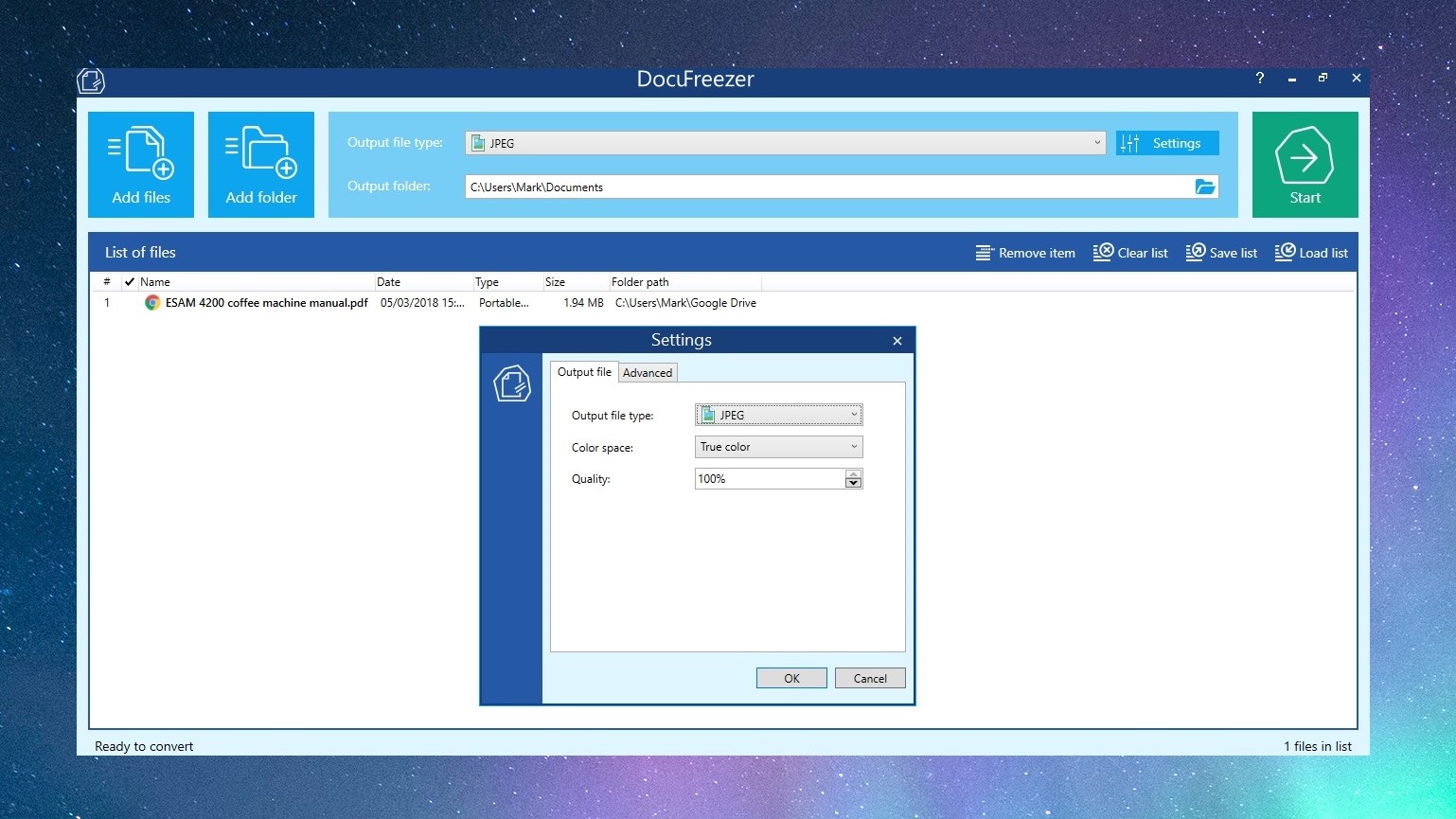Image resolution: width=1456 pixels, height=819 pixels.
Task: Open Settings from the main toolbar
Action: (1167, 143)
